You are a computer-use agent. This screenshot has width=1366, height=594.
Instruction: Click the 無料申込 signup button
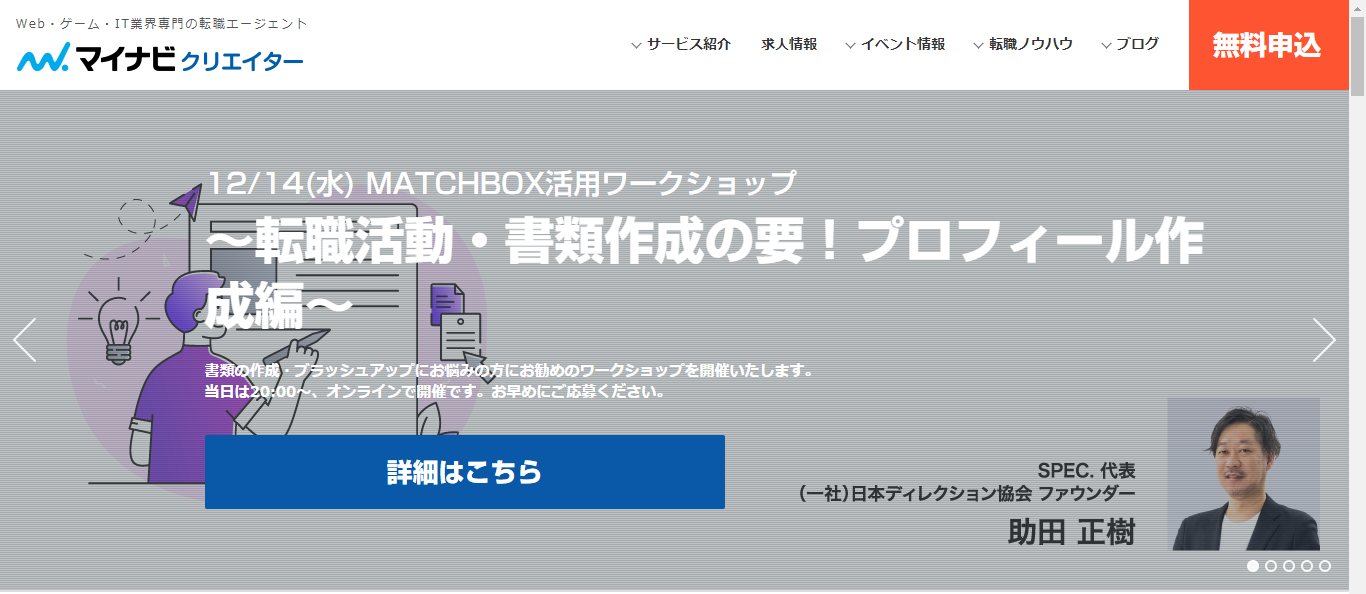(x=1267, y=45)
